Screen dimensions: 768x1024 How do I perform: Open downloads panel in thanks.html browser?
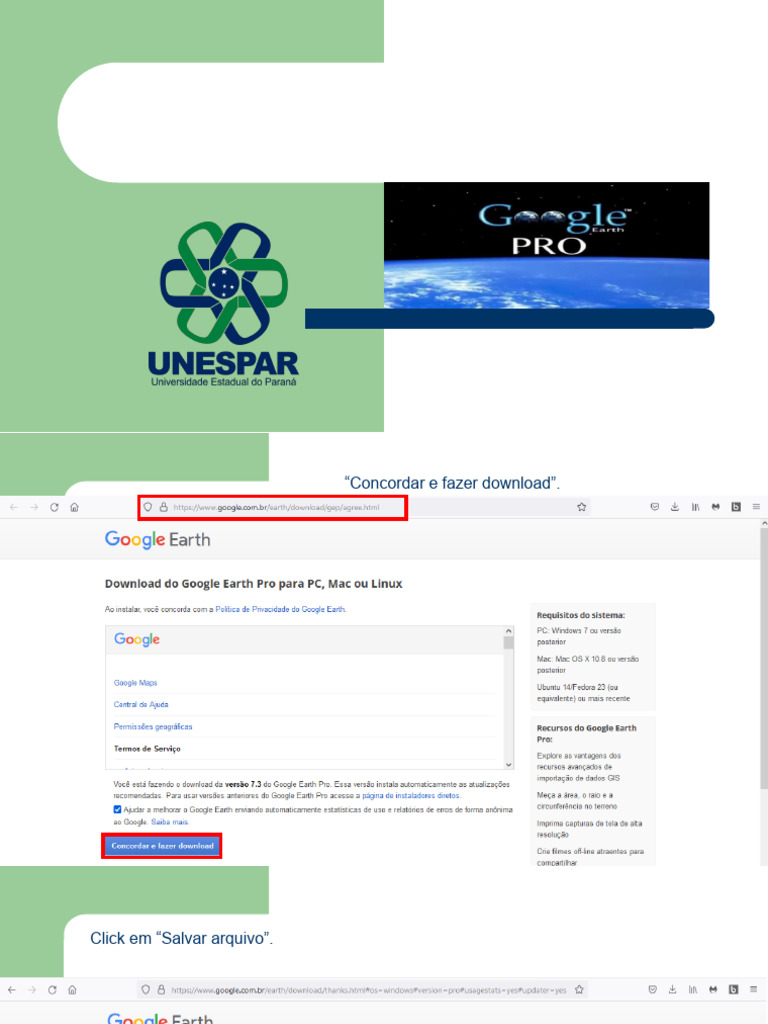point(673,990)
